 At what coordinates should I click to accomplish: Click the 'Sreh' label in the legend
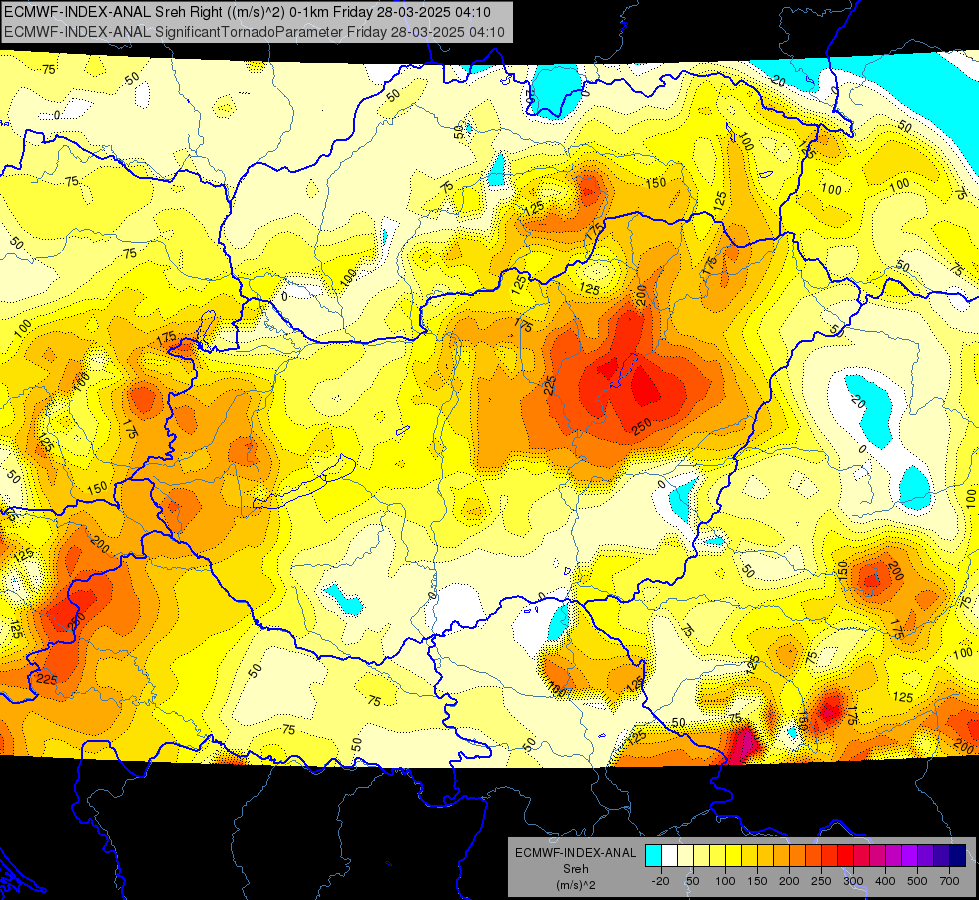coord(576,869)
